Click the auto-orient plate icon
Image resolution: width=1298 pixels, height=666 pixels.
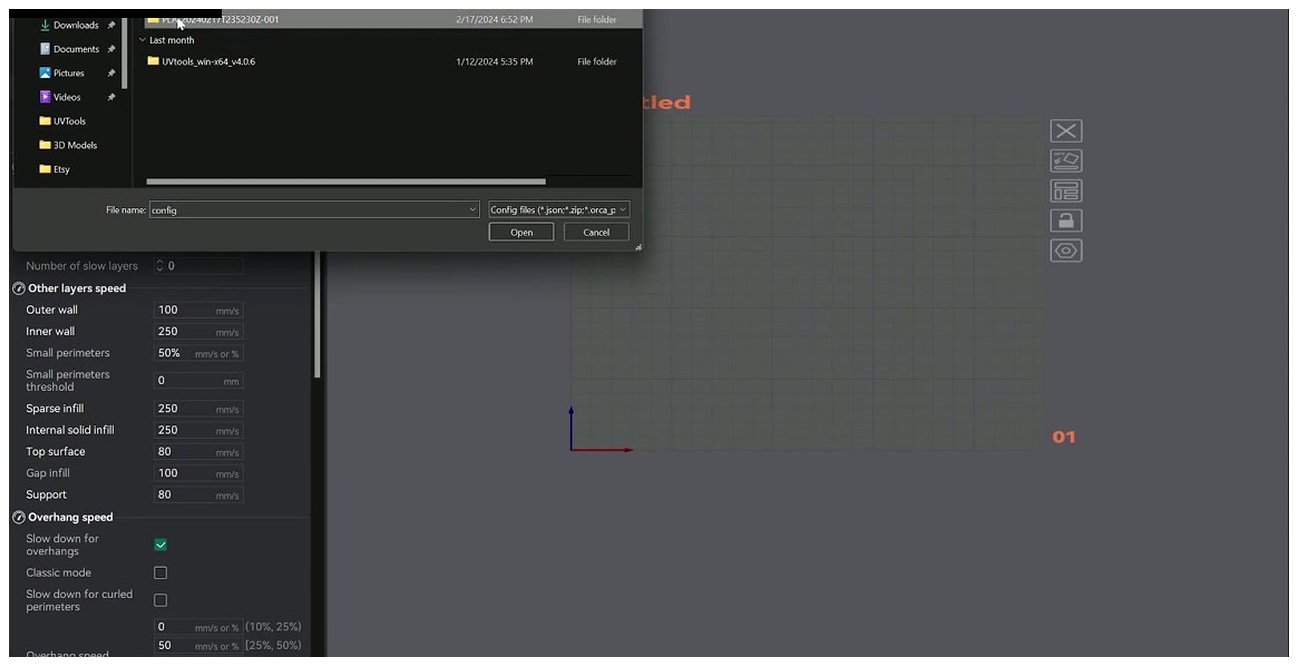point(1066,161)
